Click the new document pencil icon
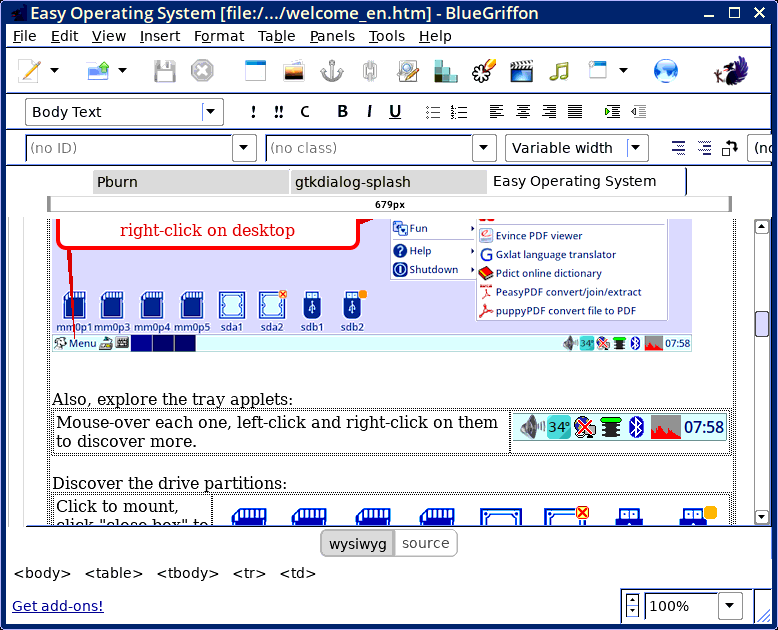 [x=29, y=71]
